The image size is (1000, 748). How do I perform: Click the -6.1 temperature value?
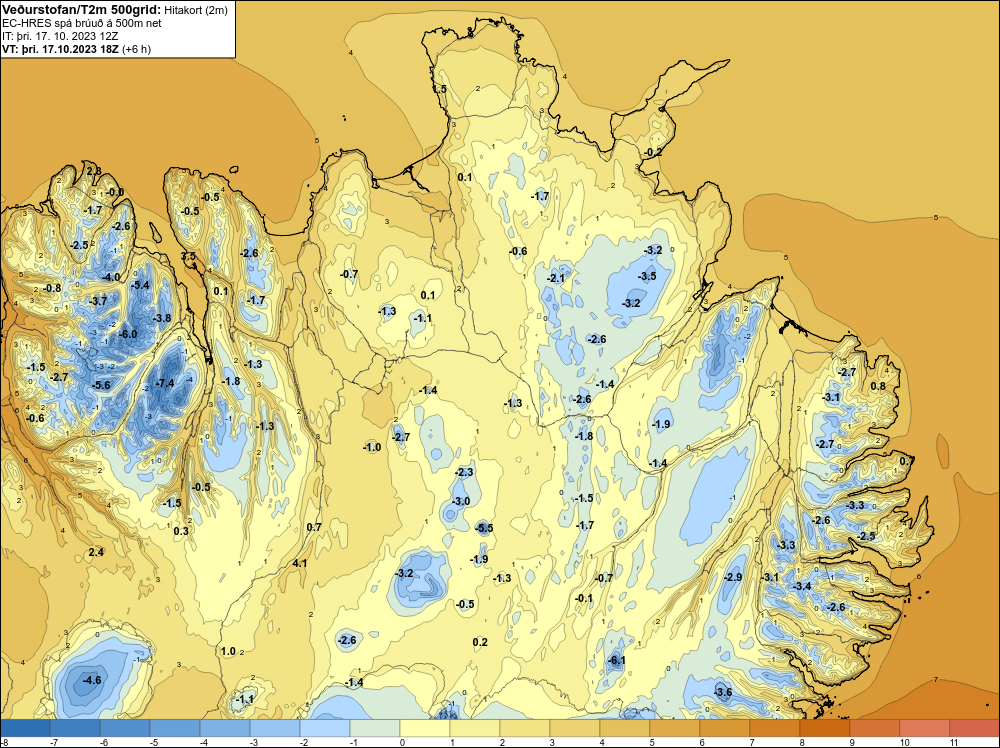click(616, 661)
